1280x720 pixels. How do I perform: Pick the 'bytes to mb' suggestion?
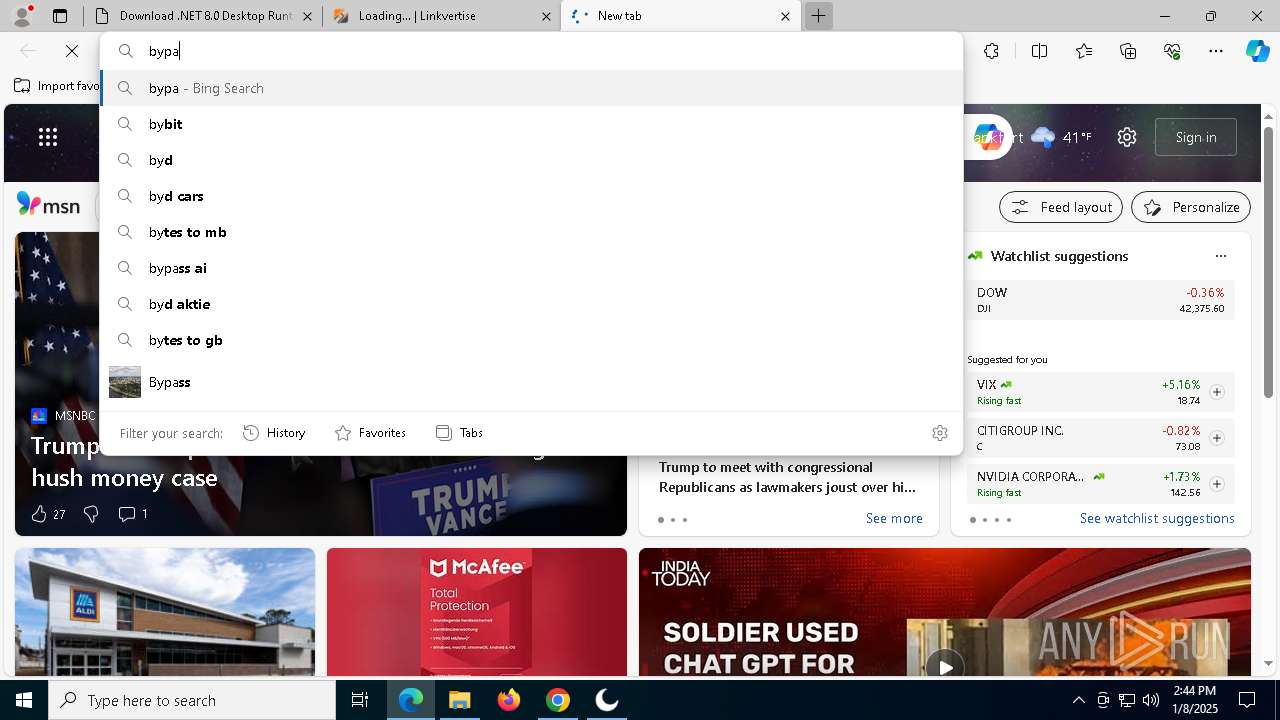click(531, 232)
